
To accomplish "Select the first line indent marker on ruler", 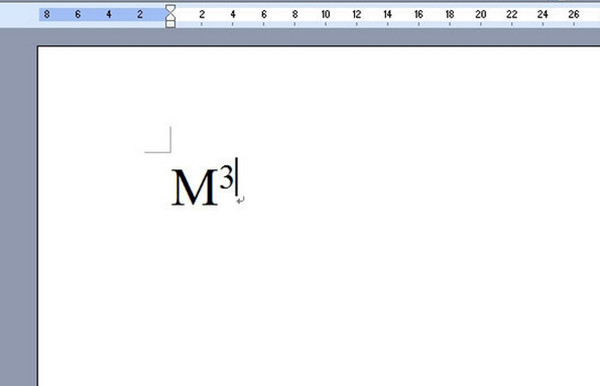I will pyautogui.click(x=170, y=9).
